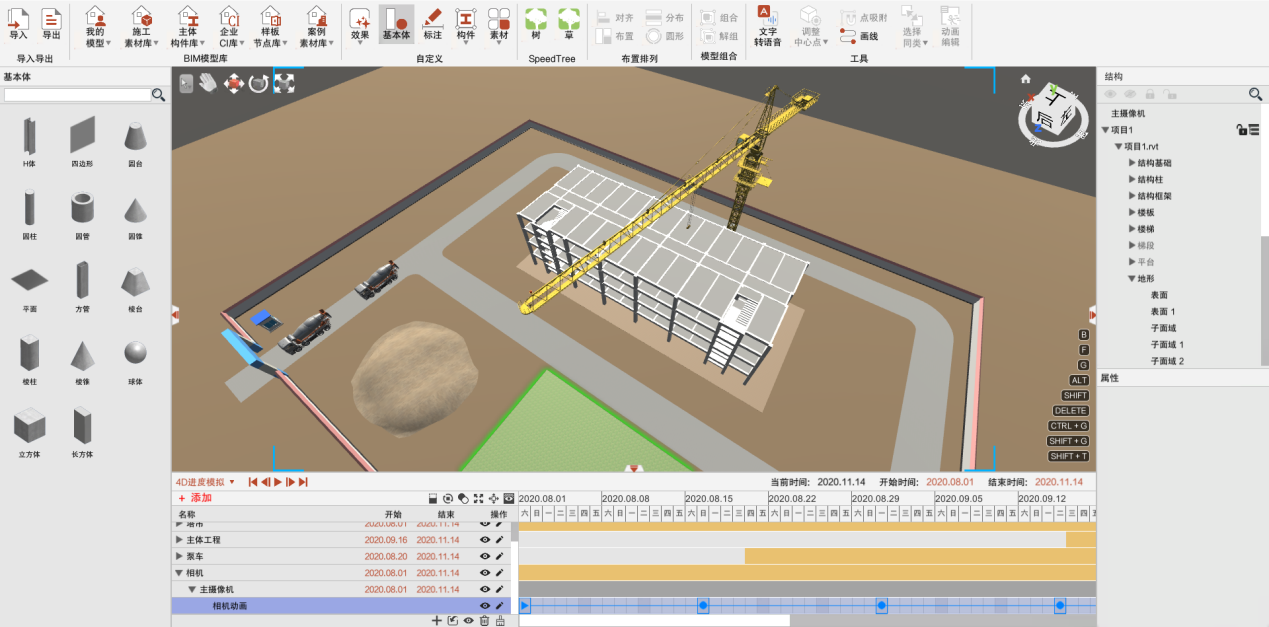Click the lock icon next to 项目1
This screenshot has width=1269, height=627.
pos(1240,129)
